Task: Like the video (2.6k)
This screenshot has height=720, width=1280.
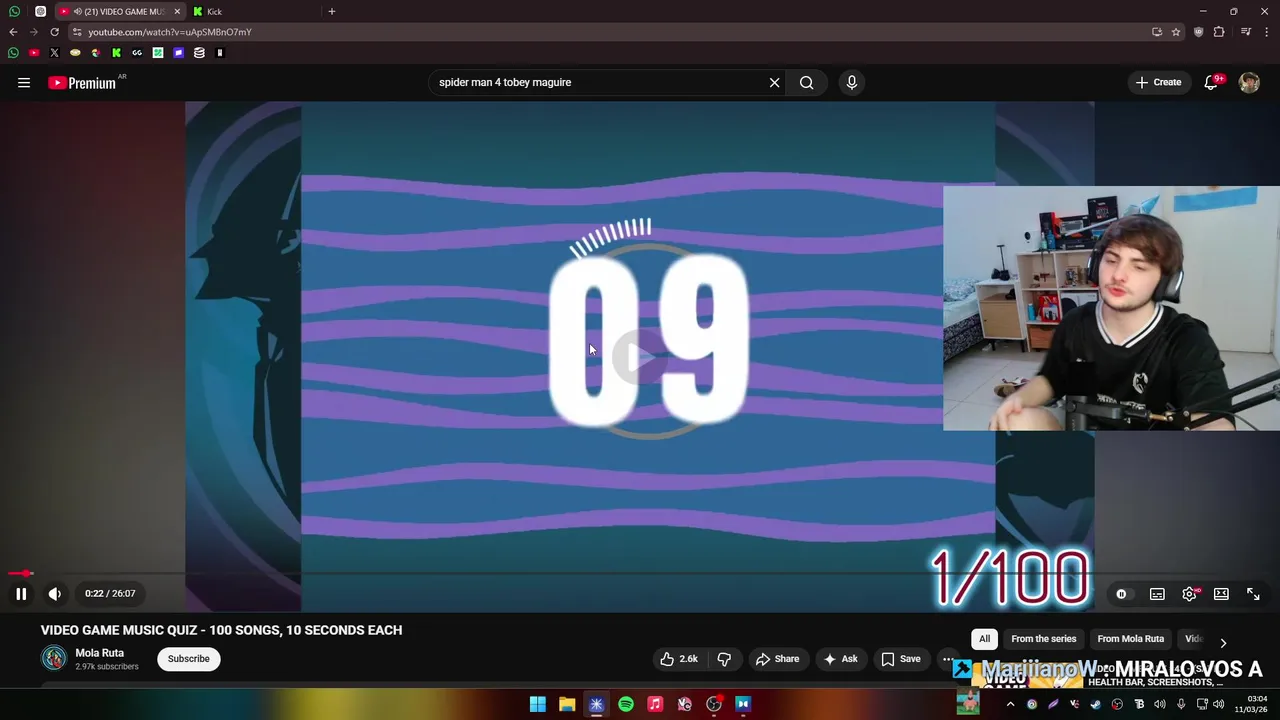Action: tap(679, 659)
